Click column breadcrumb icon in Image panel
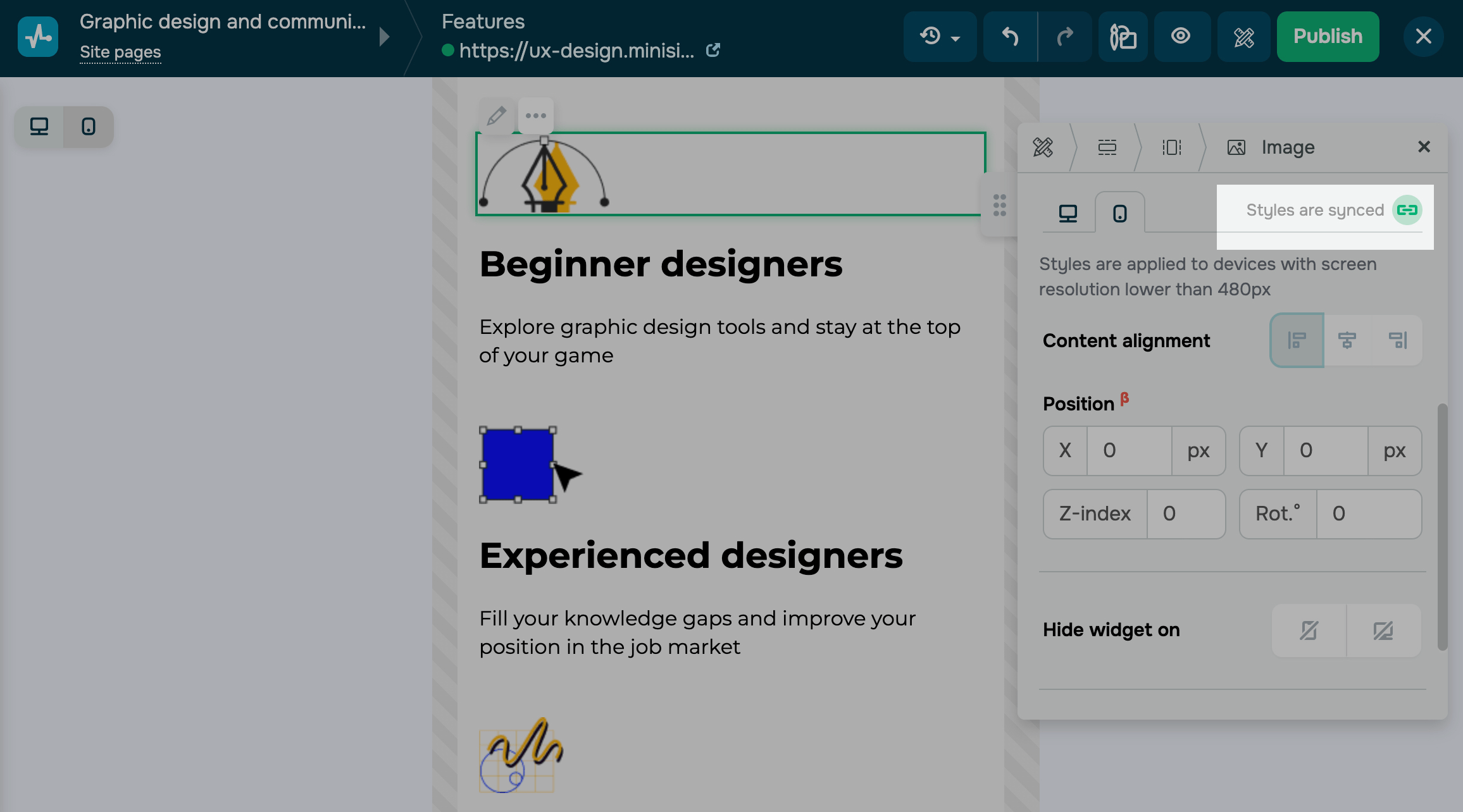The image size is (1463, 812). click(1171, 147)
